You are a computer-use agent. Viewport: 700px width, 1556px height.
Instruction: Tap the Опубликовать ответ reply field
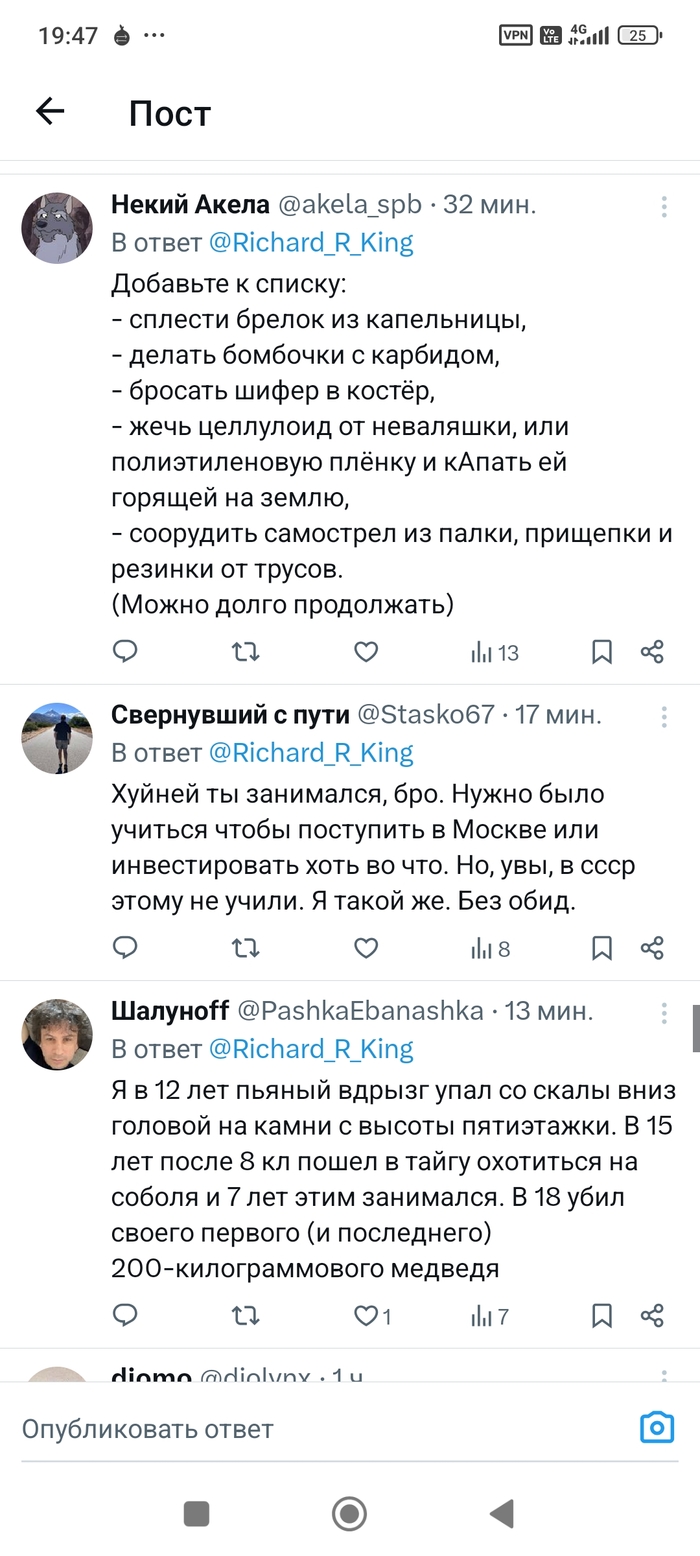(x=300, y=1429)
